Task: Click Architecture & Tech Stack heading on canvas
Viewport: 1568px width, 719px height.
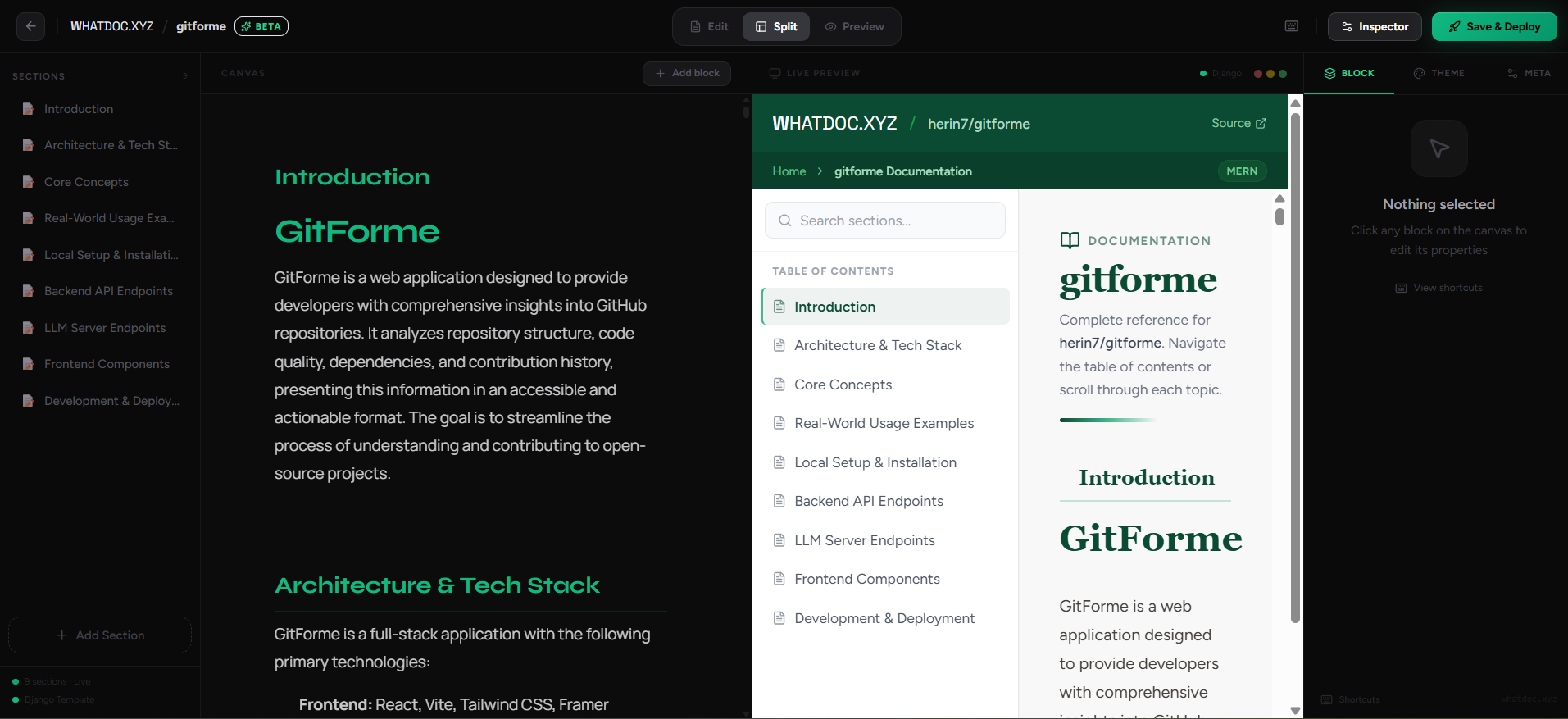Action: pos(437,585)
